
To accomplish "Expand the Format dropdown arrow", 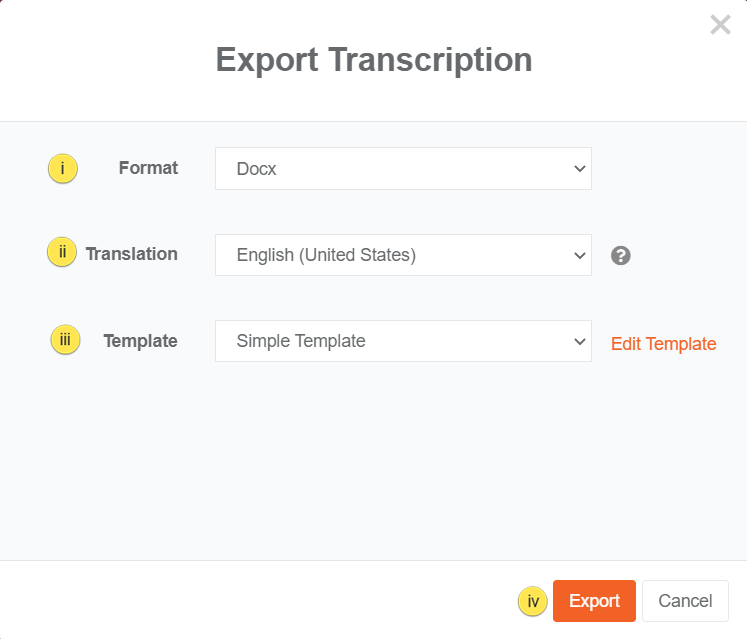I will tap(579, 169).
